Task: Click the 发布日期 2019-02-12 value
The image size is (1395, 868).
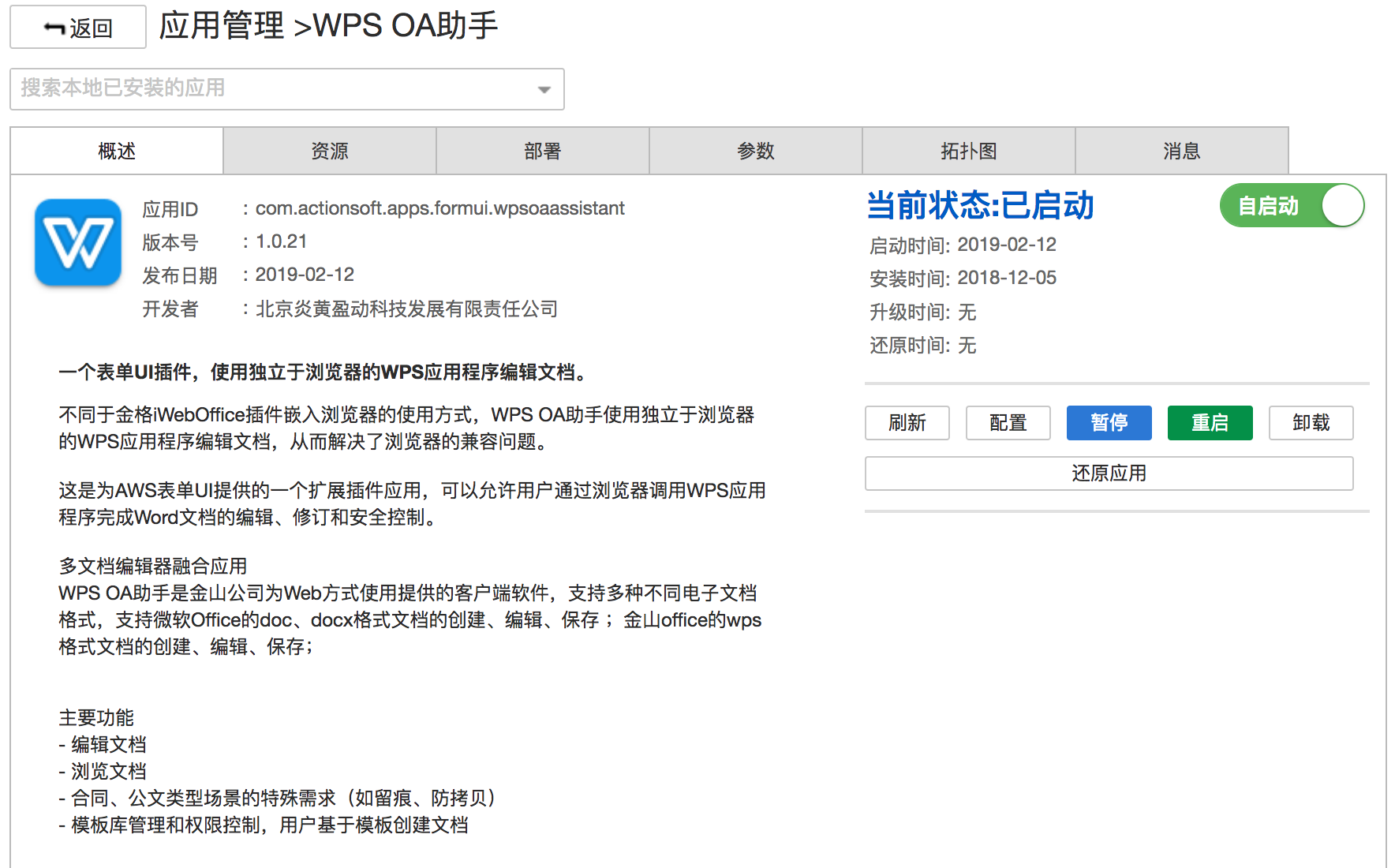Action: point(305,275)
